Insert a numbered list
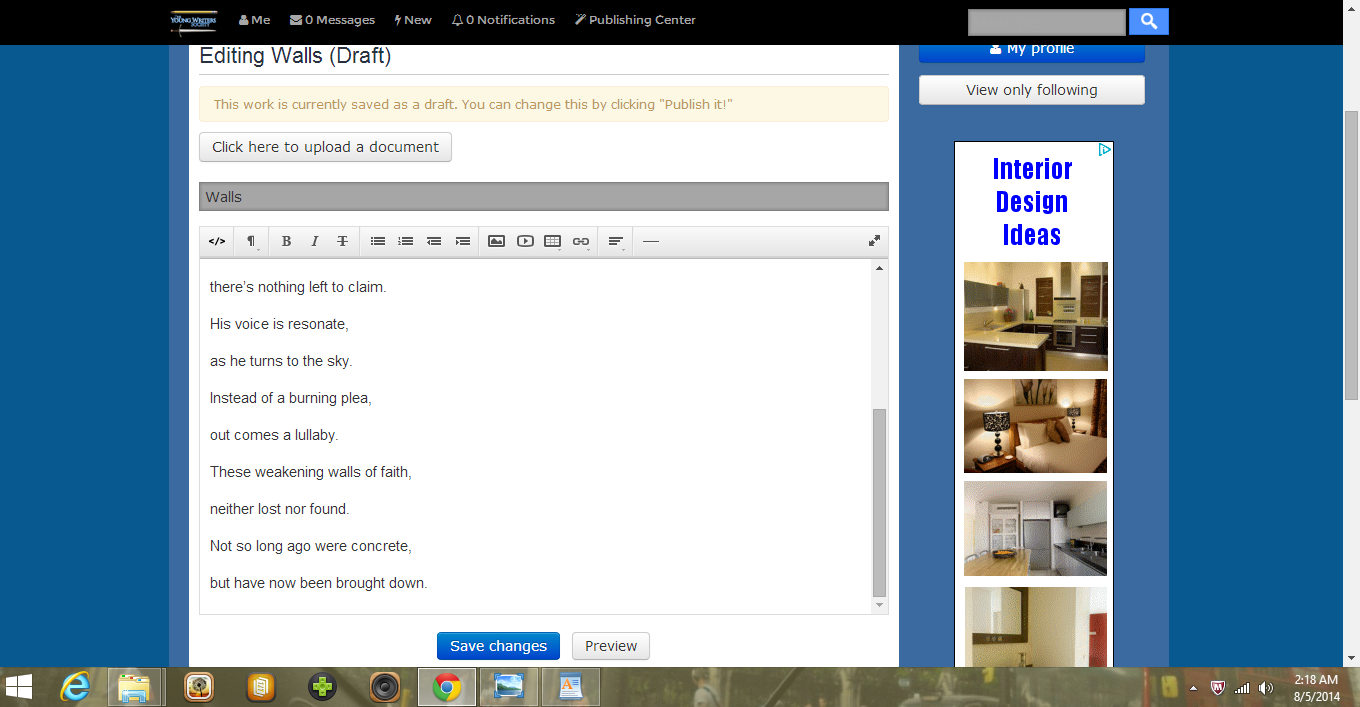This screenshot has width=1360, height=707. [406, 241]
